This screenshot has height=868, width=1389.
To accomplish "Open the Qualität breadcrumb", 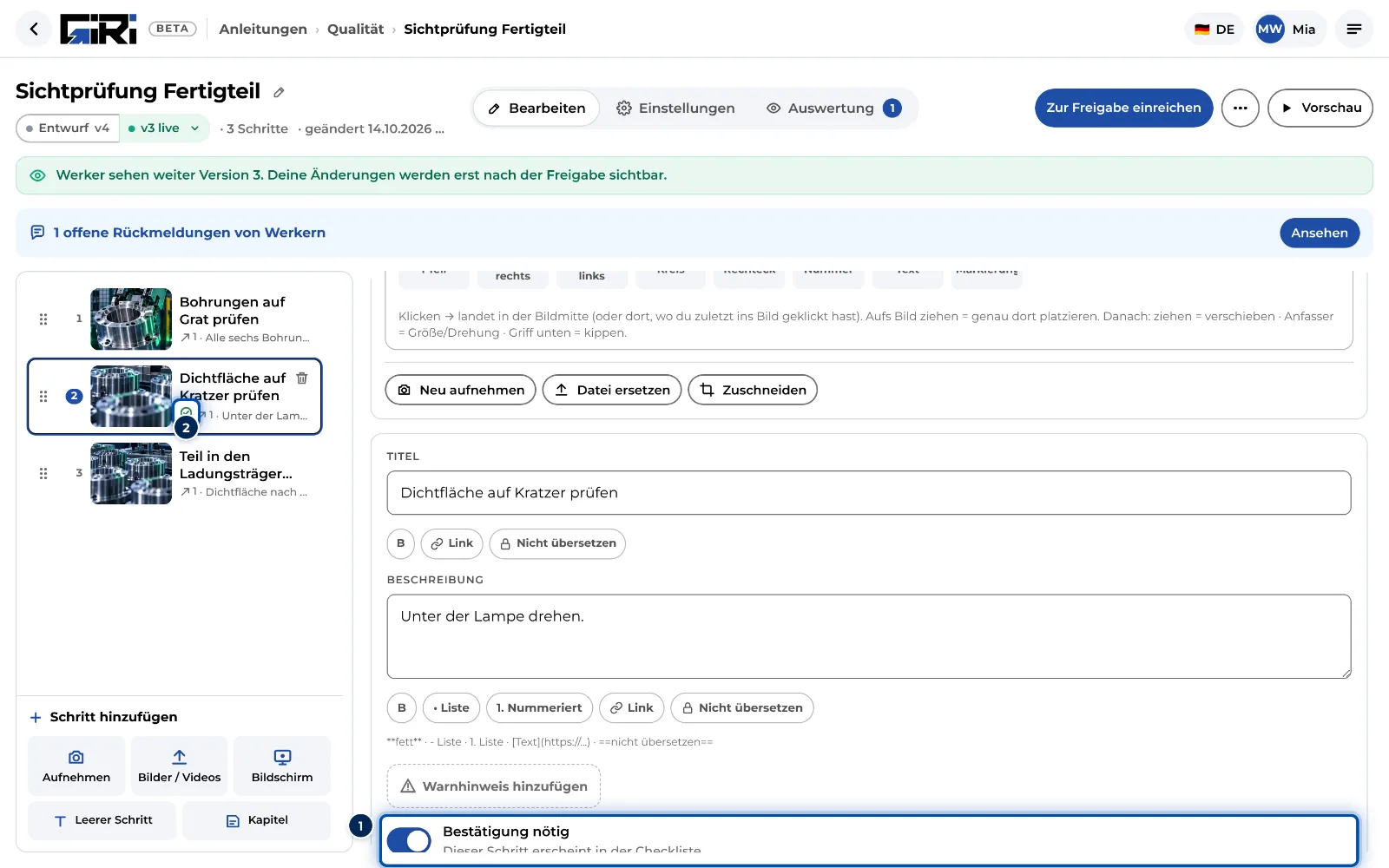I will 355,29.
